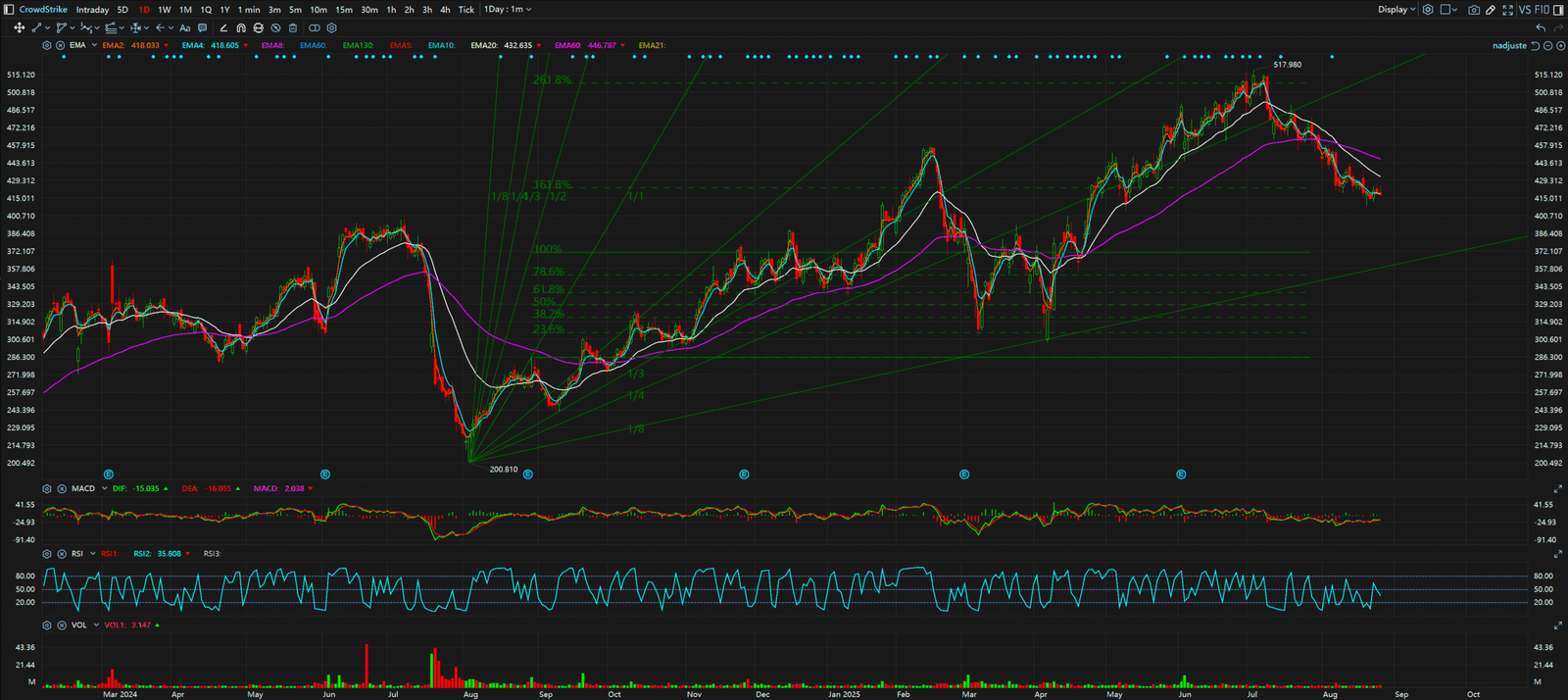Click the 517.980 high price label

pyautogui.click(x=1288, y=65)
